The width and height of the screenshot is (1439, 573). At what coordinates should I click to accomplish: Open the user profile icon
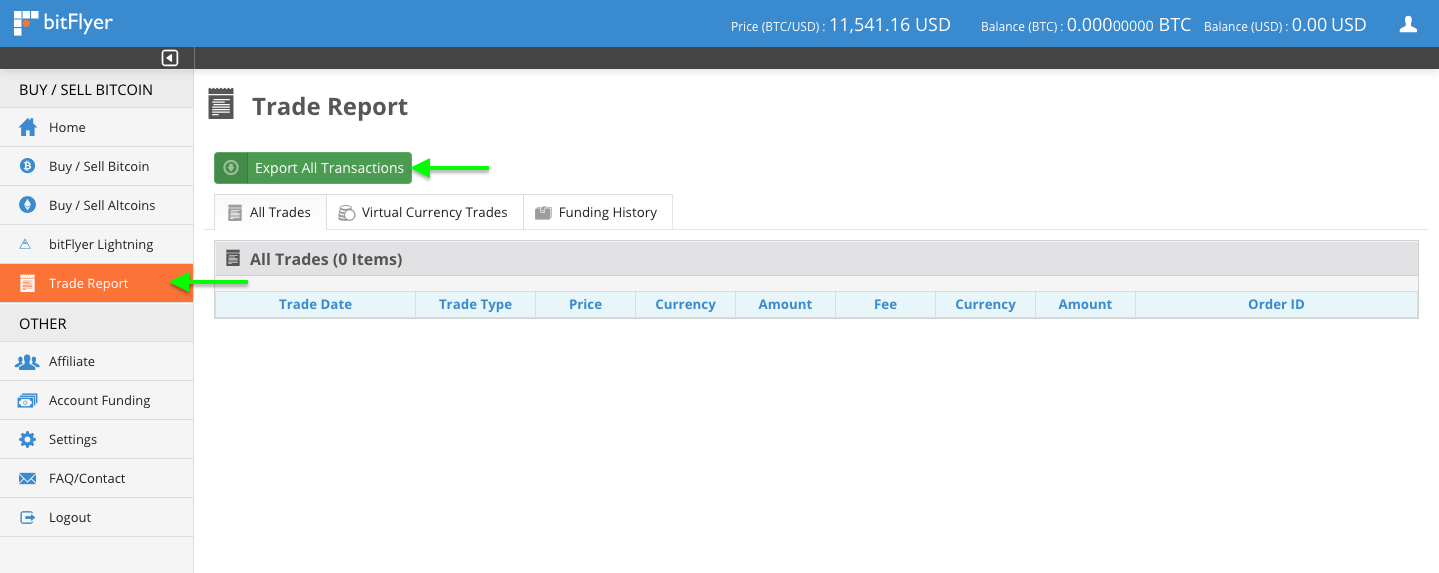pos(1408,24)
